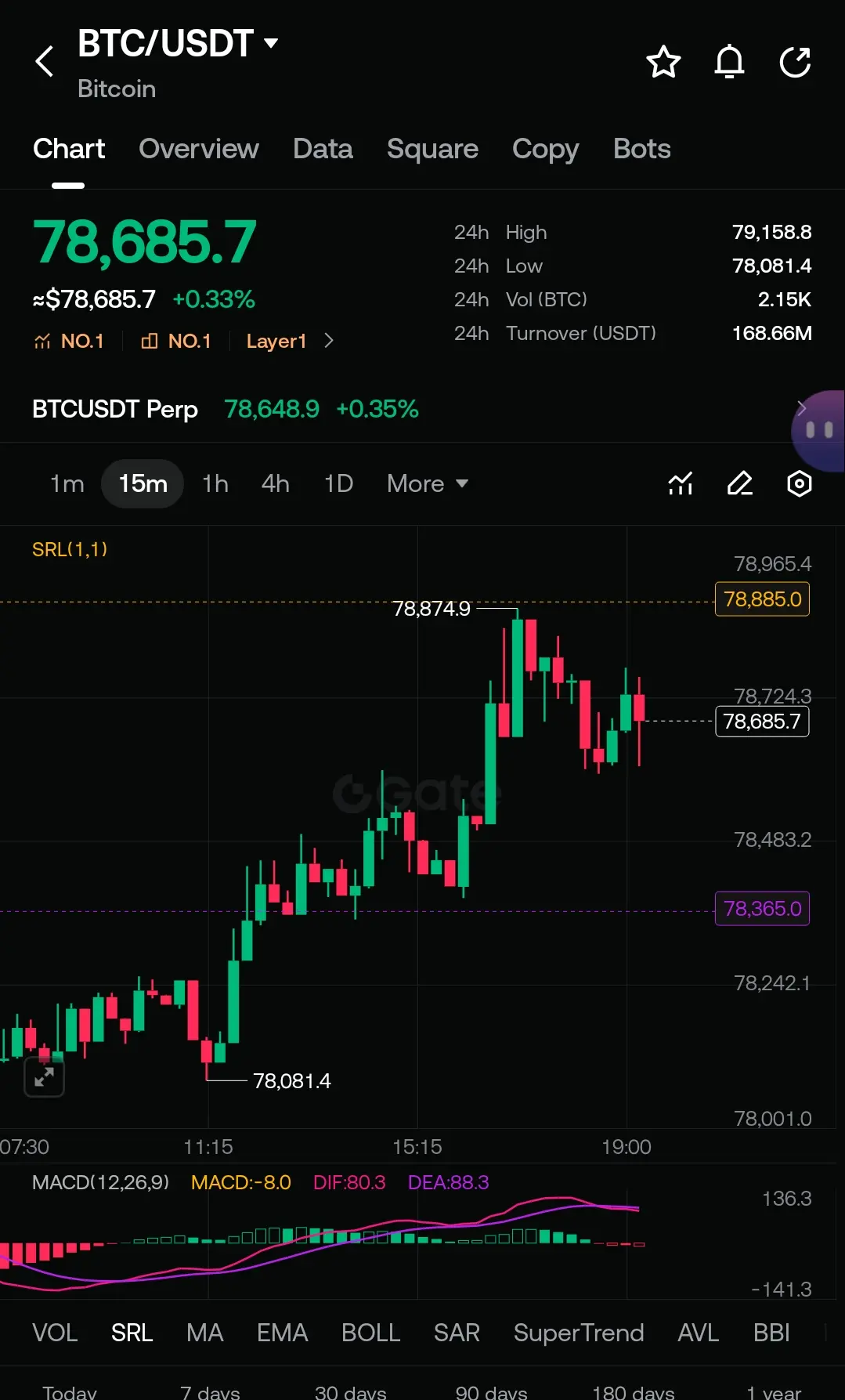This screenshot has width=845, height=1400.
Task: Expand the More timeframes dropdown
Action: click(x=428, y=483)
